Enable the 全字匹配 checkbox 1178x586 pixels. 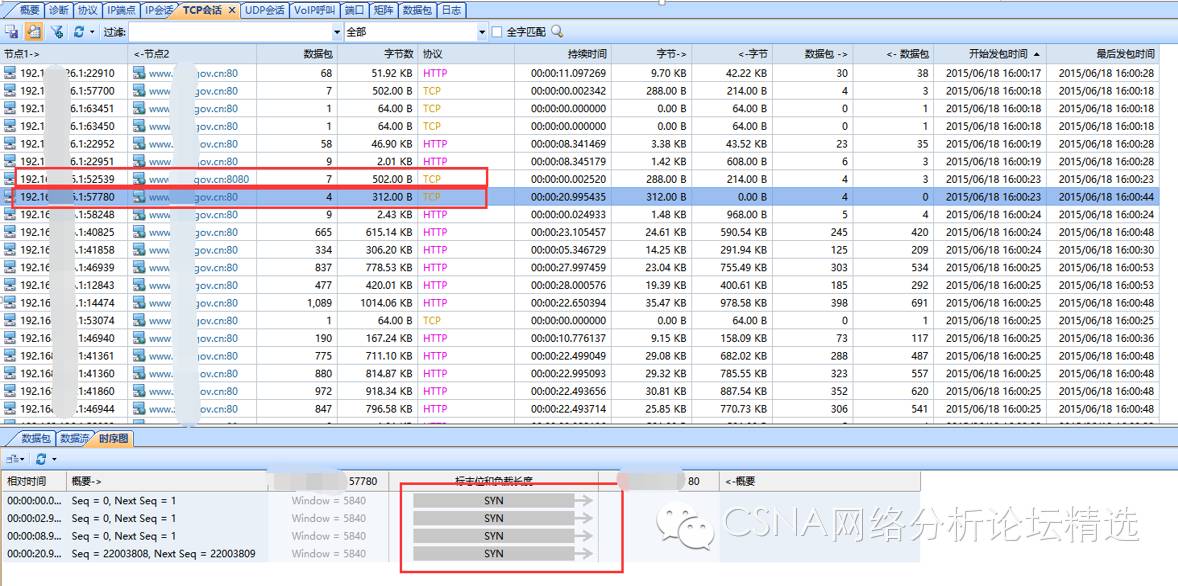497,32
